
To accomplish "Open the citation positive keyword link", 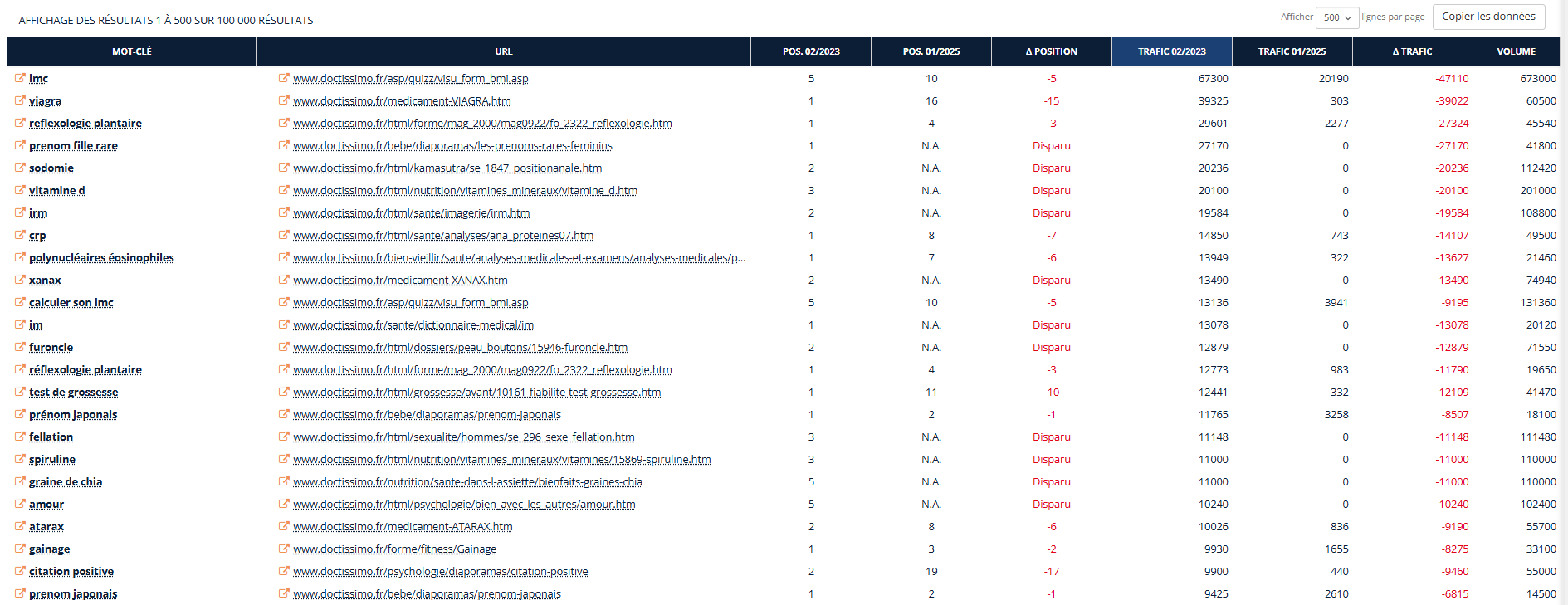I will tap(71, 571).
